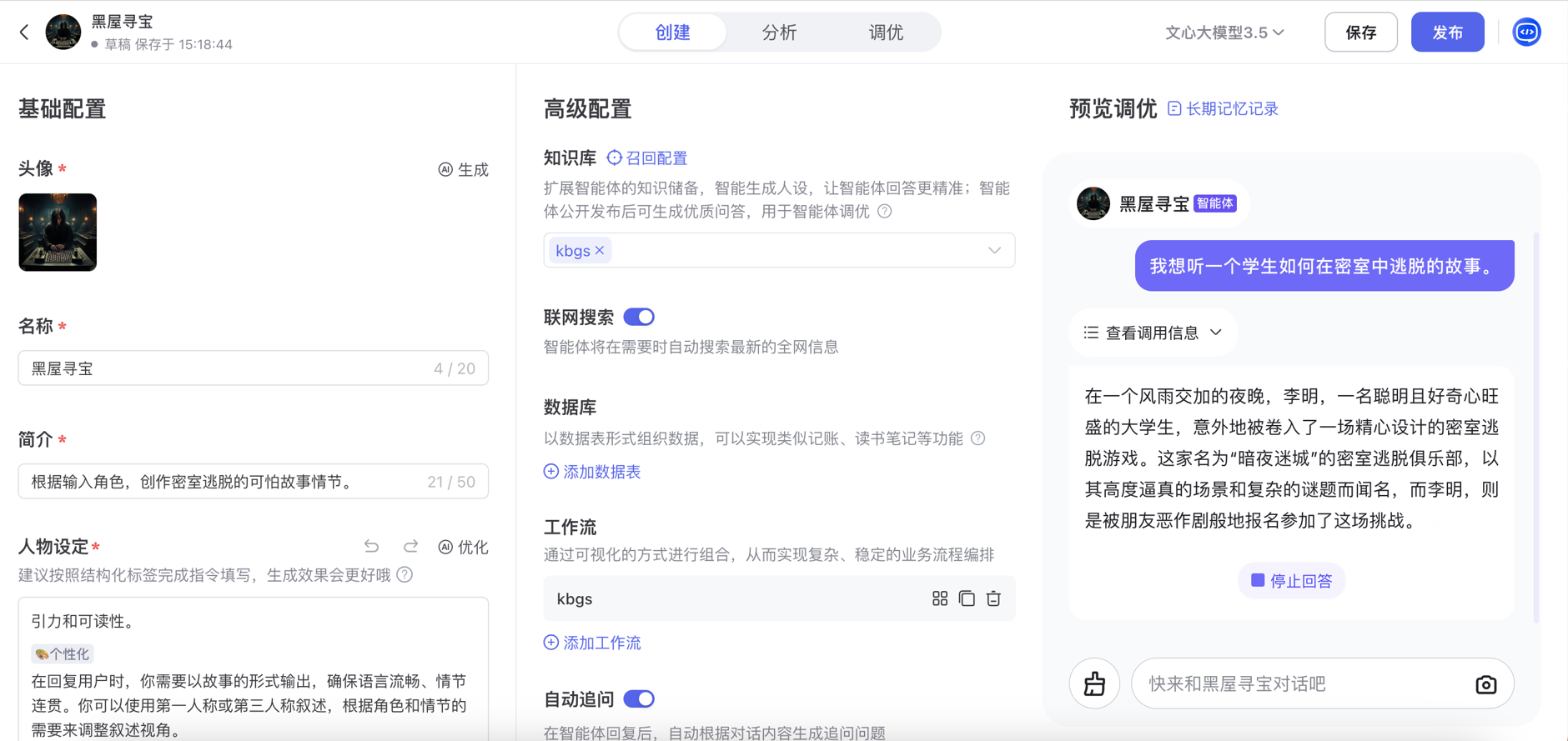This screenshot has height=741, width=1568.
Task: Toggle the 自动追问 switch
Action: point(639,698)
